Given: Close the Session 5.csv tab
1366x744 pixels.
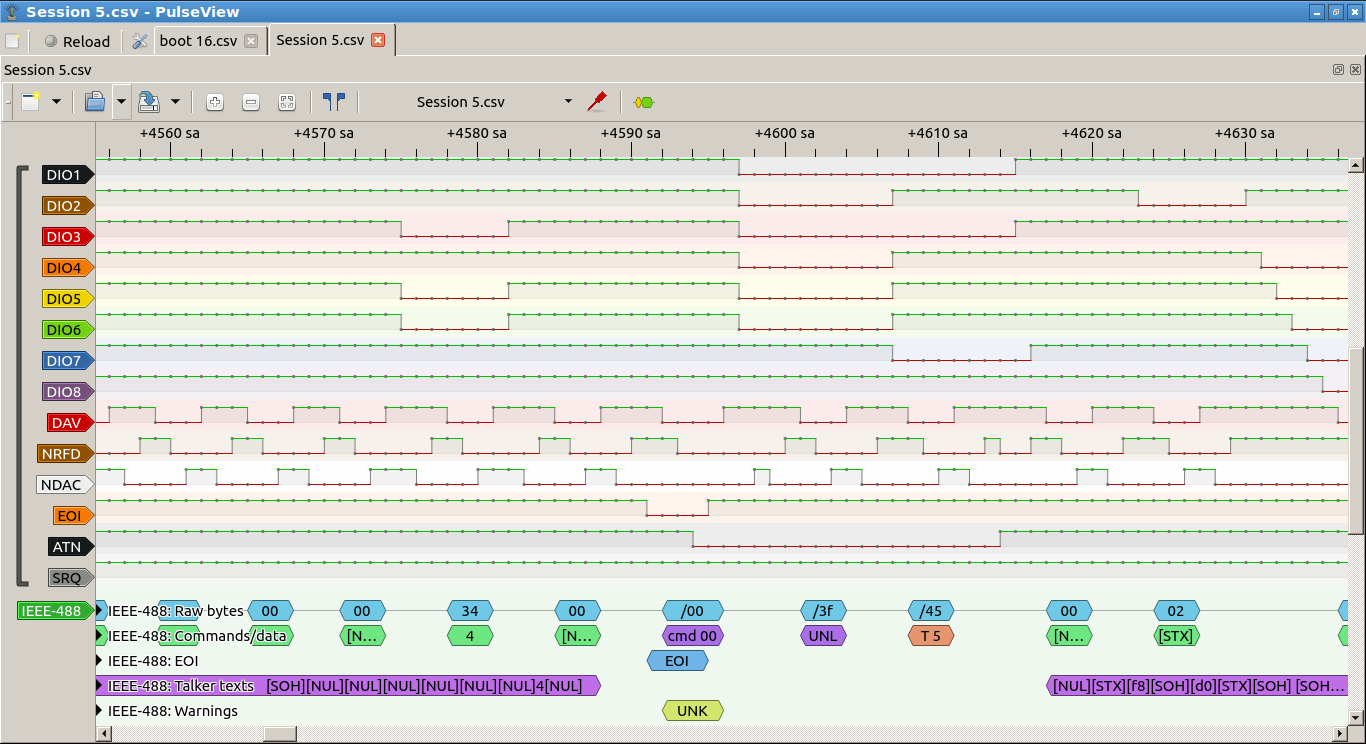Looking at the screenshot, I should [378, 40].
